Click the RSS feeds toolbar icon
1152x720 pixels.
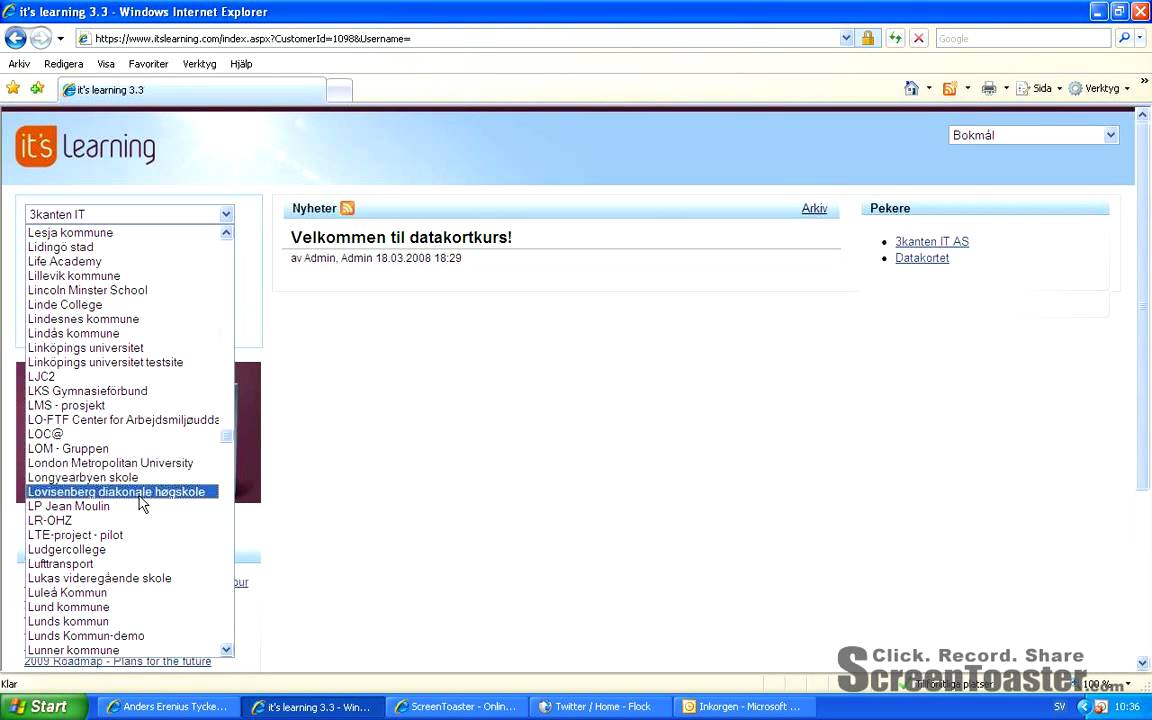(x=950, y=88)
